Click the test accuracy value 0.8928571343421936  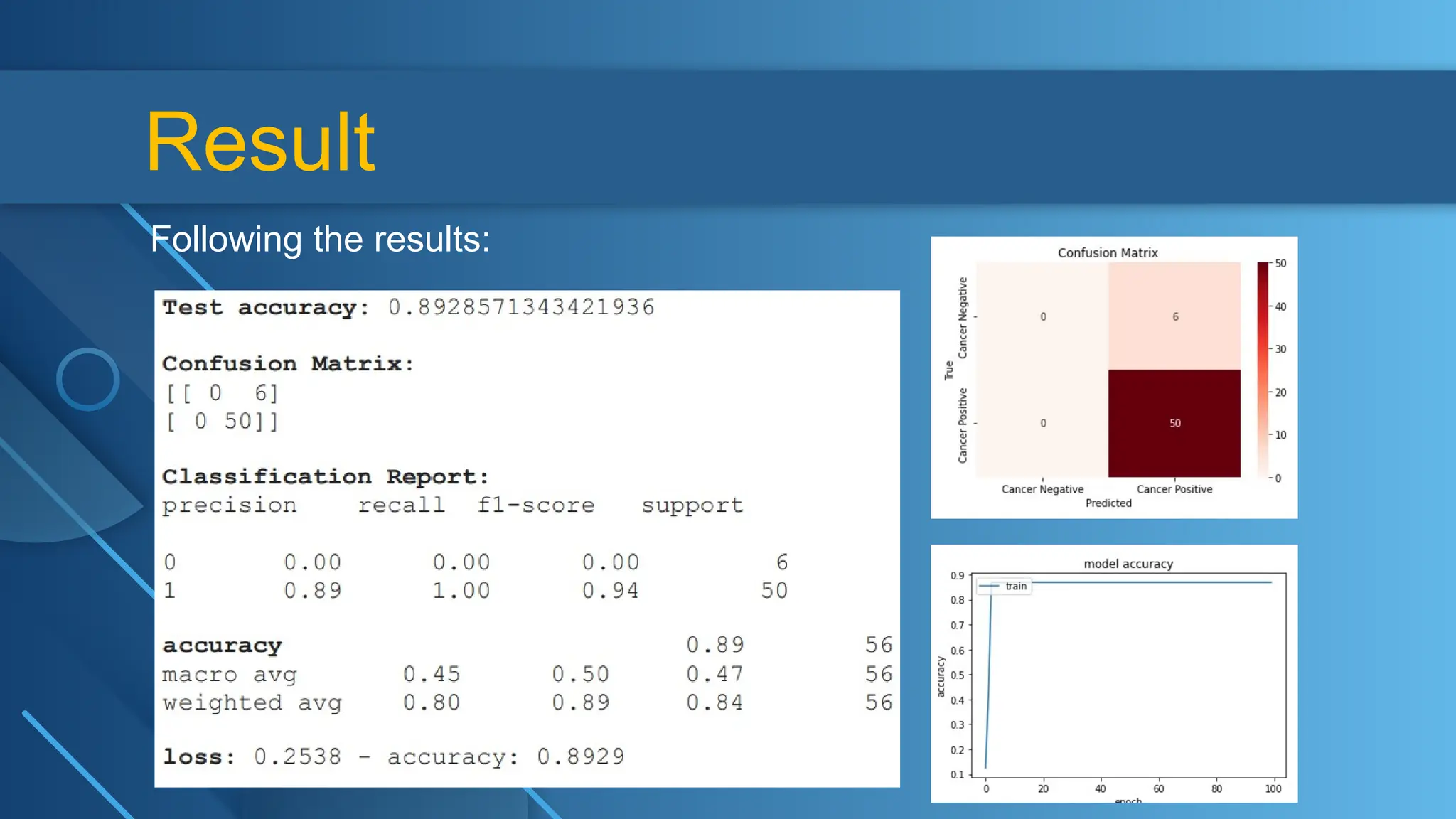tap(521, 307)
